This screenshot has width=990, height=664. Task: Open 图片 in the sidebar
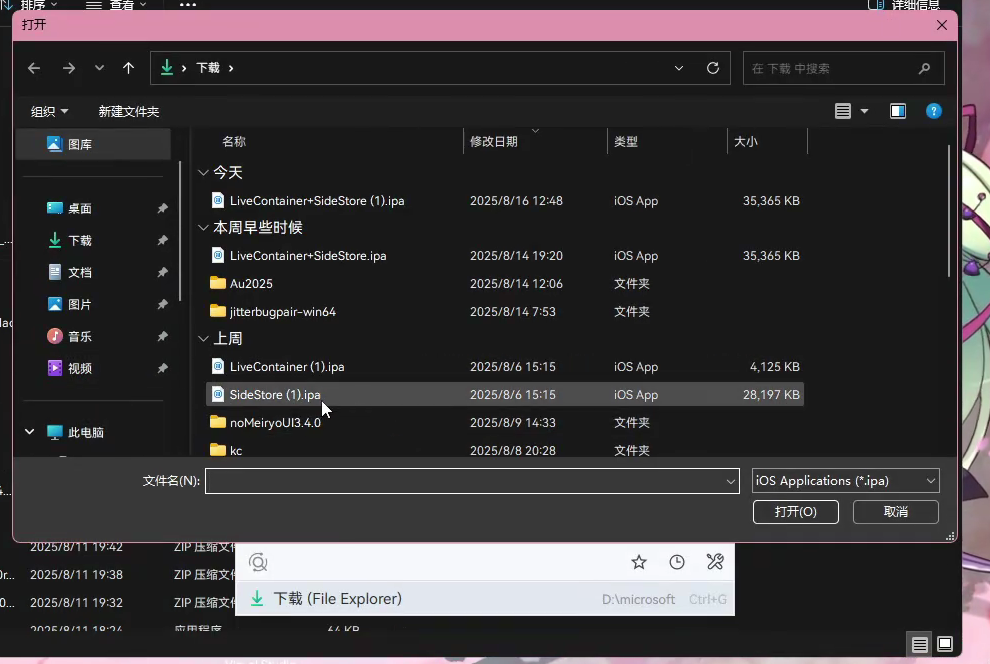tap(79, 305)
